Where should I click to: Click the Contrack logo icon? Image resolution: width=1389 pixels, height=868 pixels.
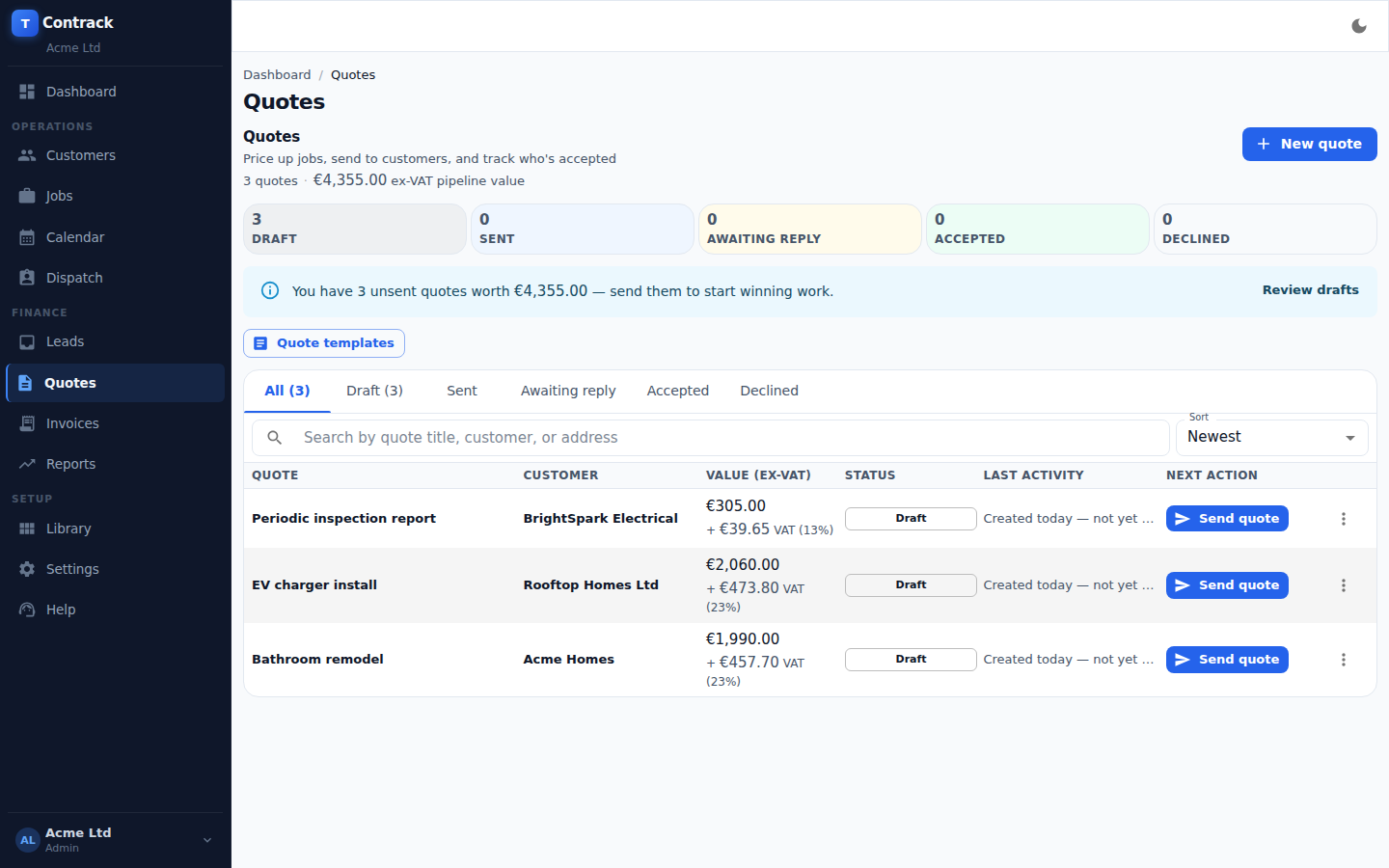[25, 23]
